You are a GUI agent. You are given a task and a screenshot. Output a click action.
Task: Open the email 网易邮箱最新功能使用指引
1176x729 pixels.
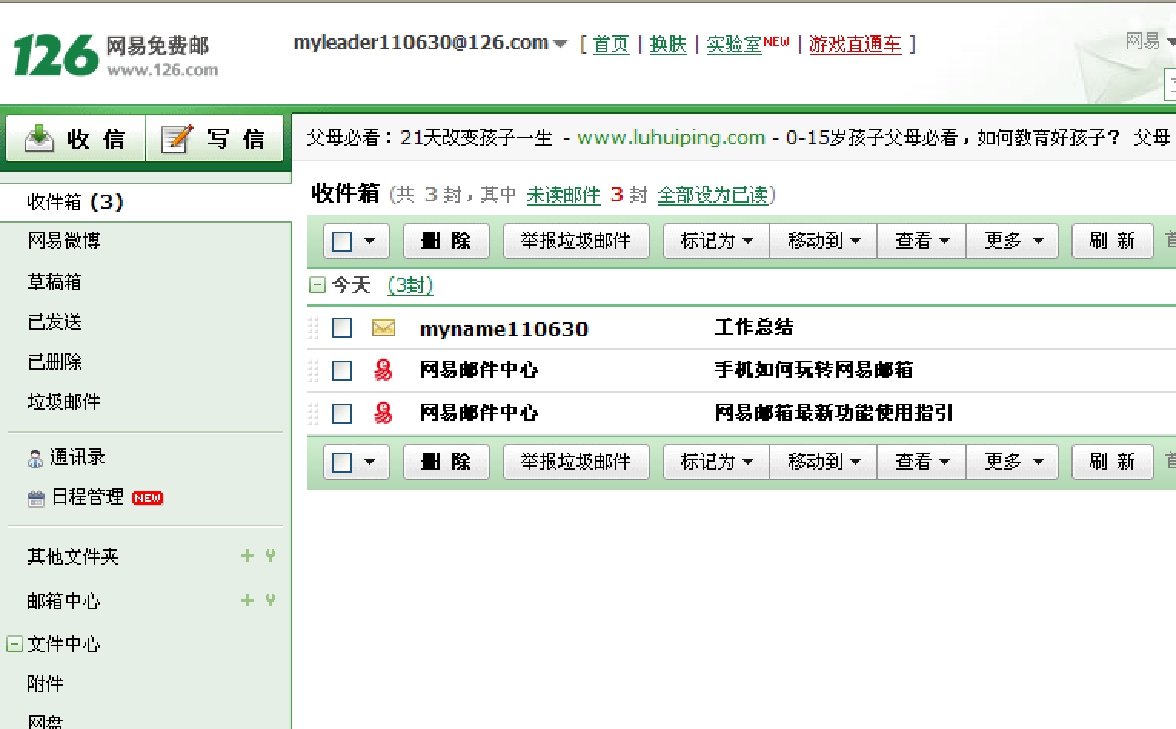(833, 412)
